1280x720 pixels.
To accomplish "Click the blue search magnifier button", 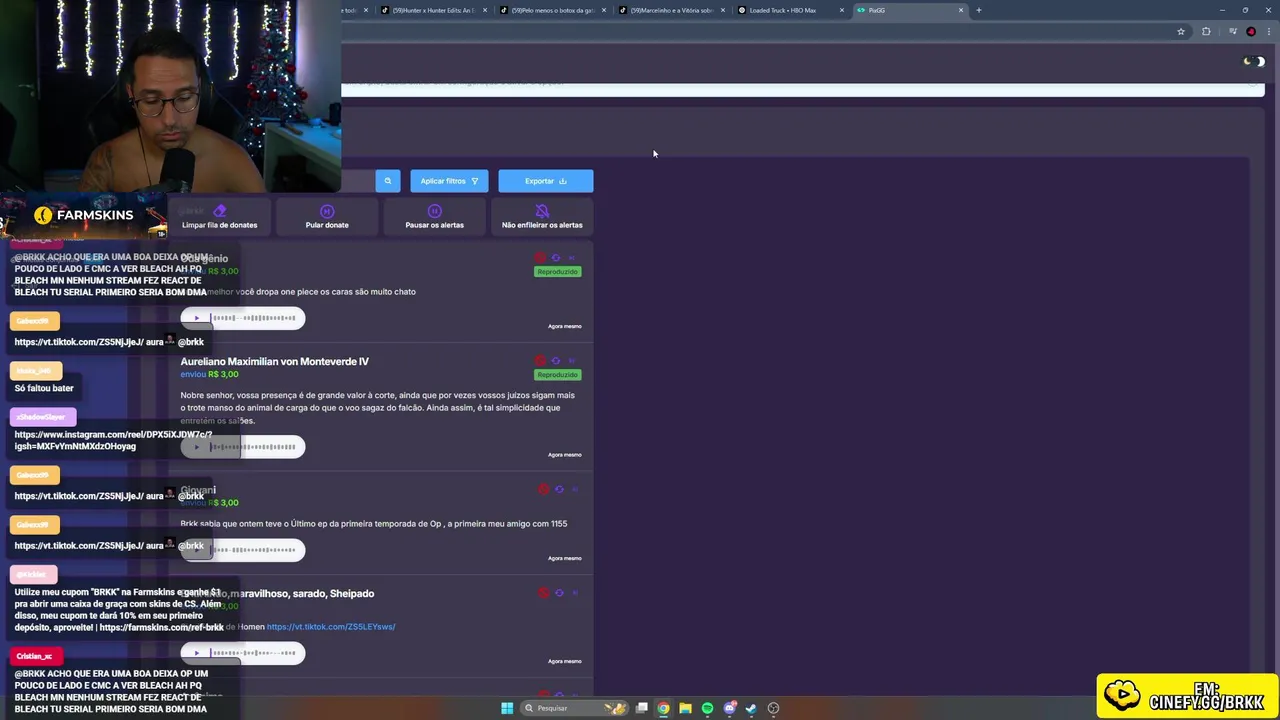I will 388,181.
